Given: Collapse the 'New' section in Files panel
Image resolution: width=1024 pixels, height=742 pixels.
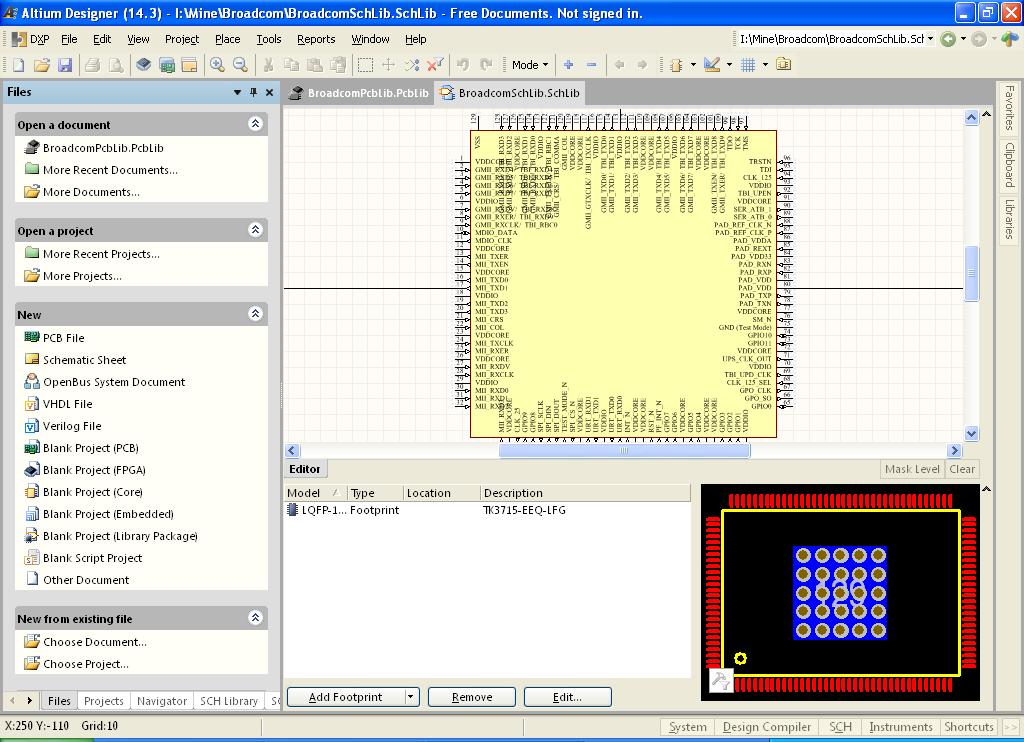Looking at the screenshot, I should pos(255,314).
